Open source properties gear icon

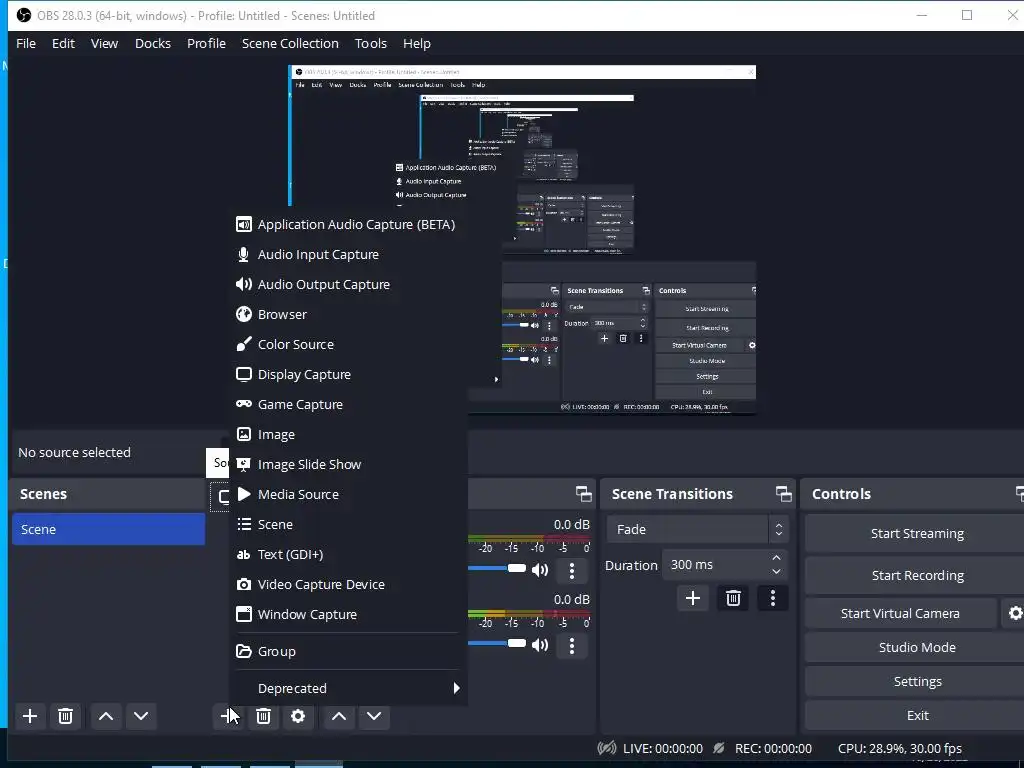point(298,716)
